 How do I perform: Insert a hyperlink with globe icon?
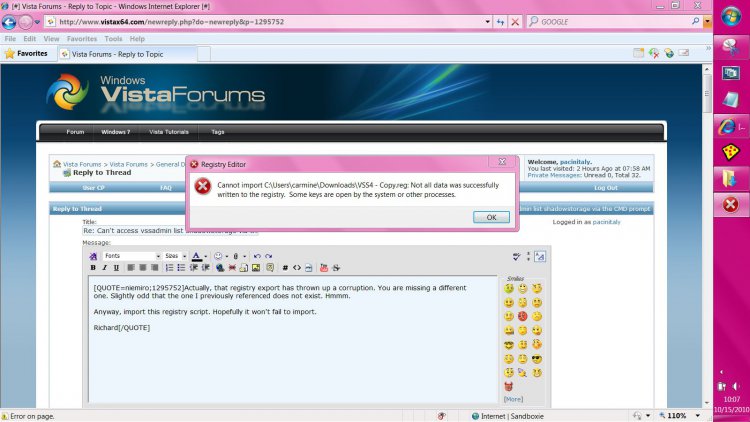coord(220,268)
